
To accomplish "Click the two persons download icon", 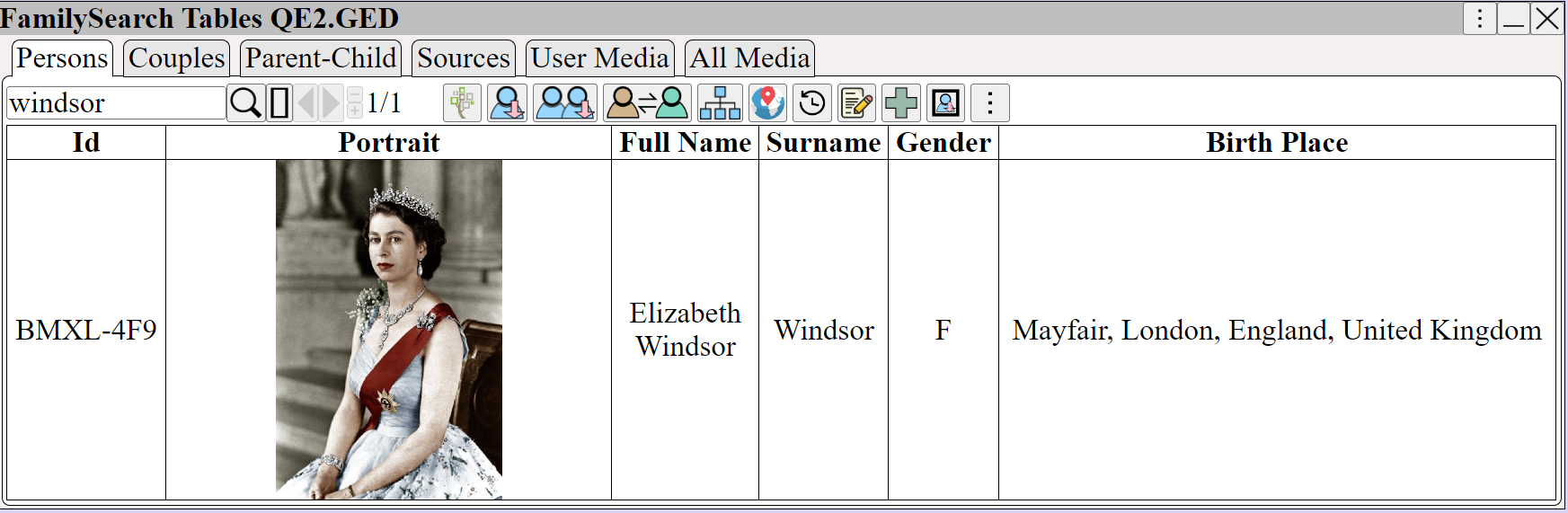I will click(564, 102).
